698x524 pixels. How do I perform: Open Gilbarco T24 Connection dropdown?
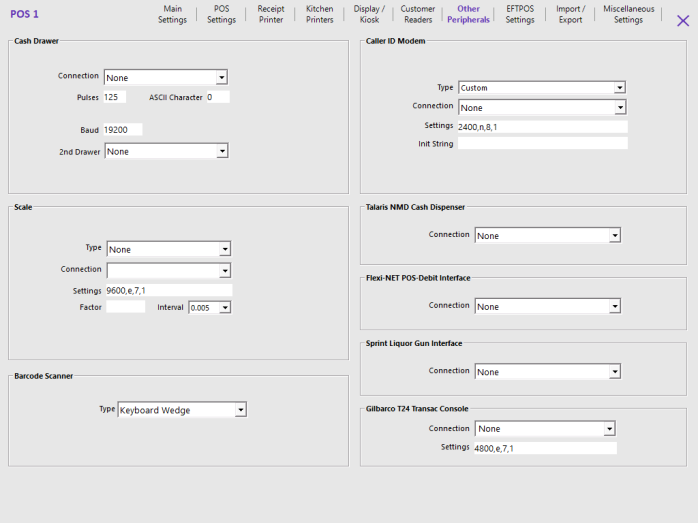tap(545, 429)
